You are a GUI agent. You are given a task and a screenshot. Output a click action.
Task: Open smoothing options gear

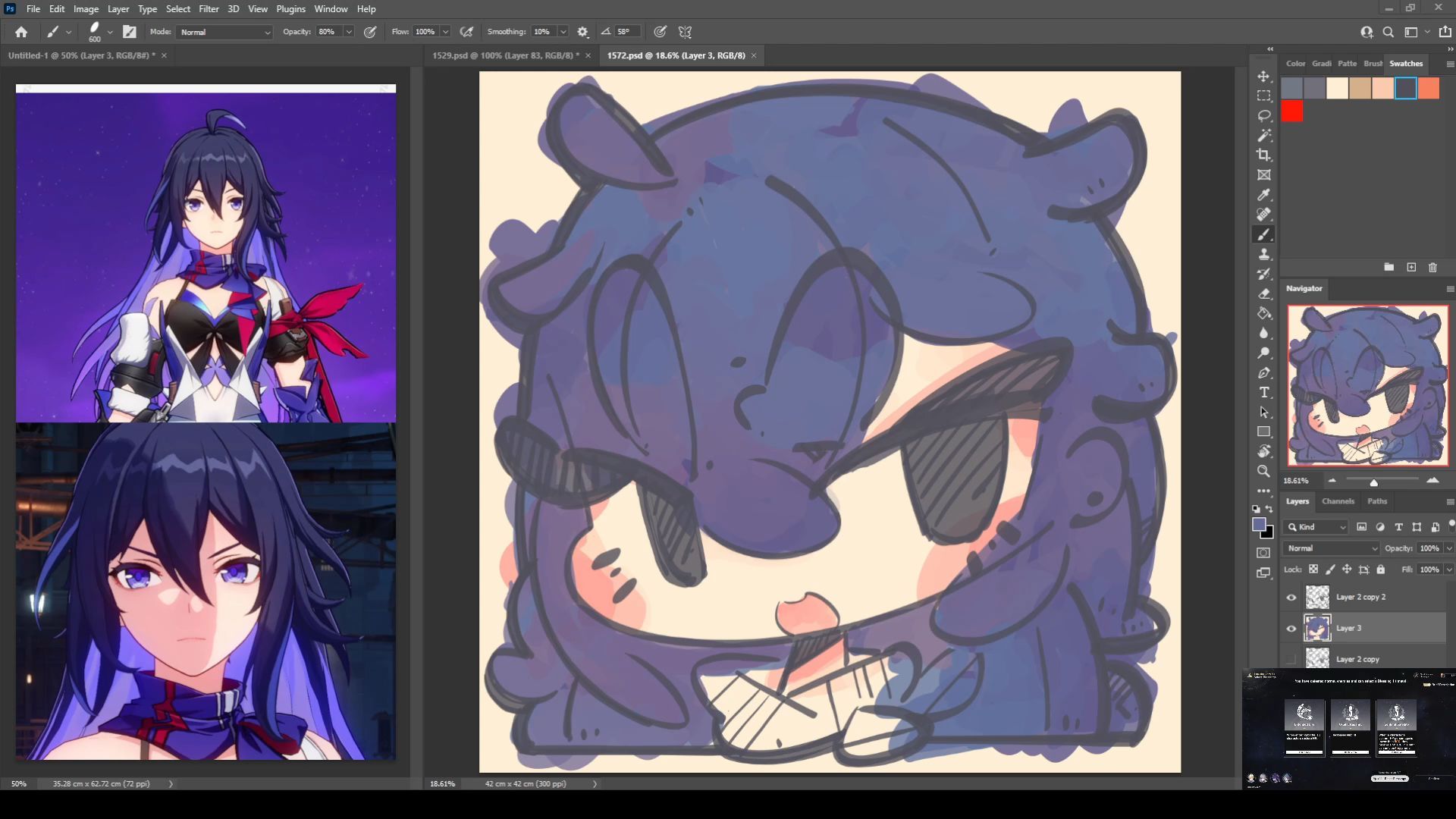(582, 32)
